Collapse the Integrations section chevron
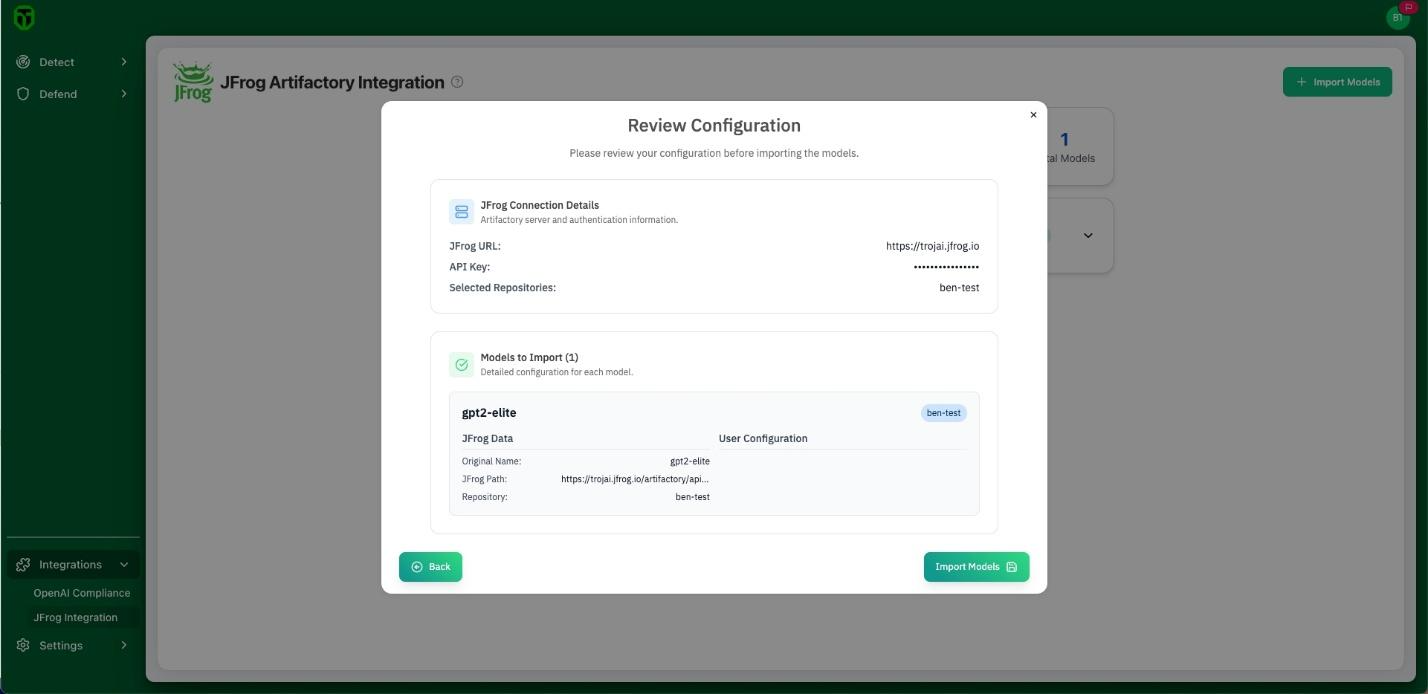 click(124, 565)
